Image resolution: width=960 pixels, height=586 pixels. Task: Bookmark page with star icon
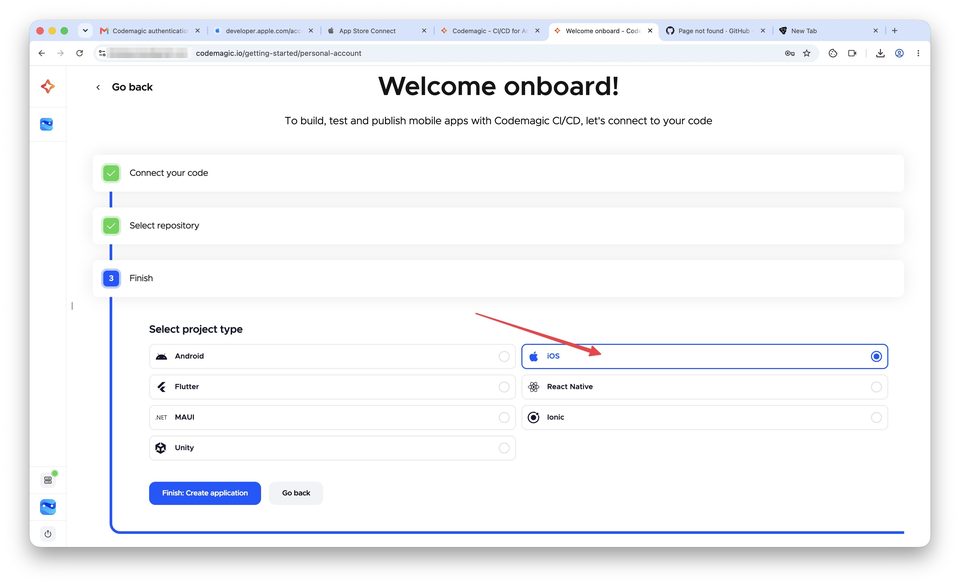[x=807, y=53]
